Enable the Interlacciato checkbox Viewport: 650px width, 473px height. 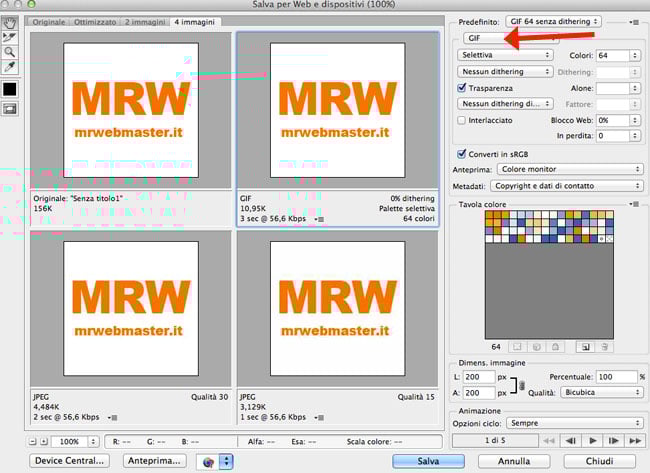tap(461, 119)
